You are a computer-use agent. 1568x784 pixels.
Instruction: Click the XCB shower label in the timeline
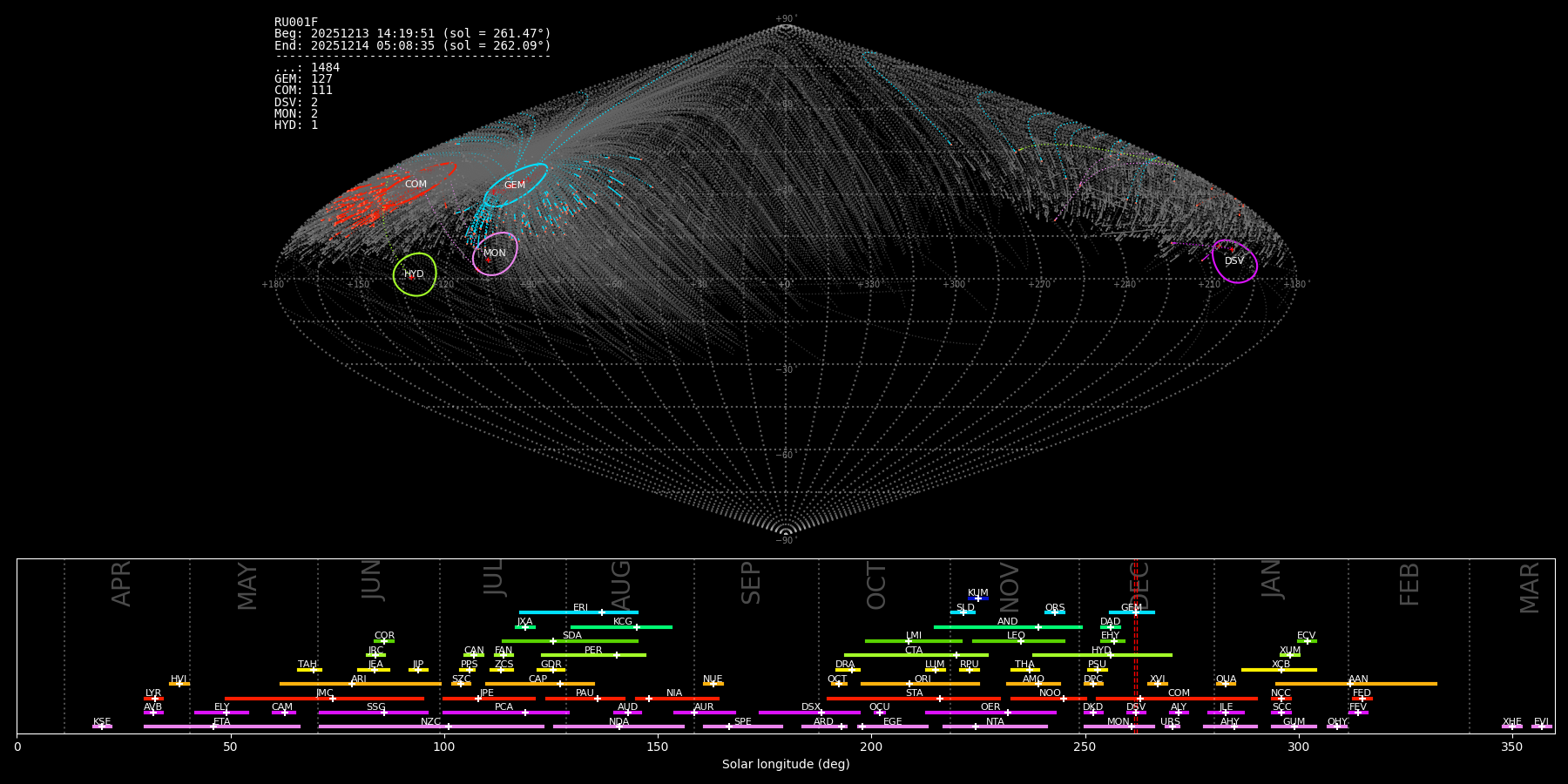1281,664
